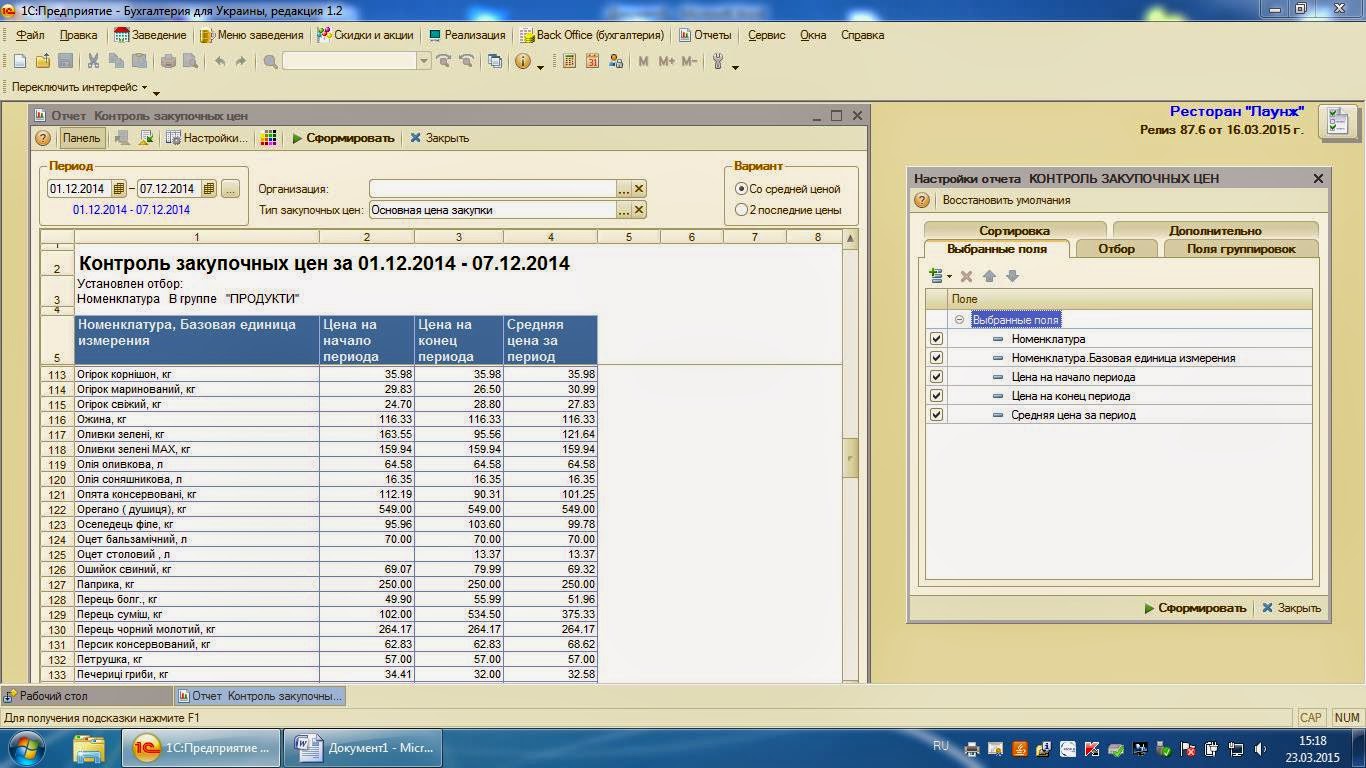The image size is (1366, 768).
Task: Click the wrench Service tools icon
Action: pos(718,61)
